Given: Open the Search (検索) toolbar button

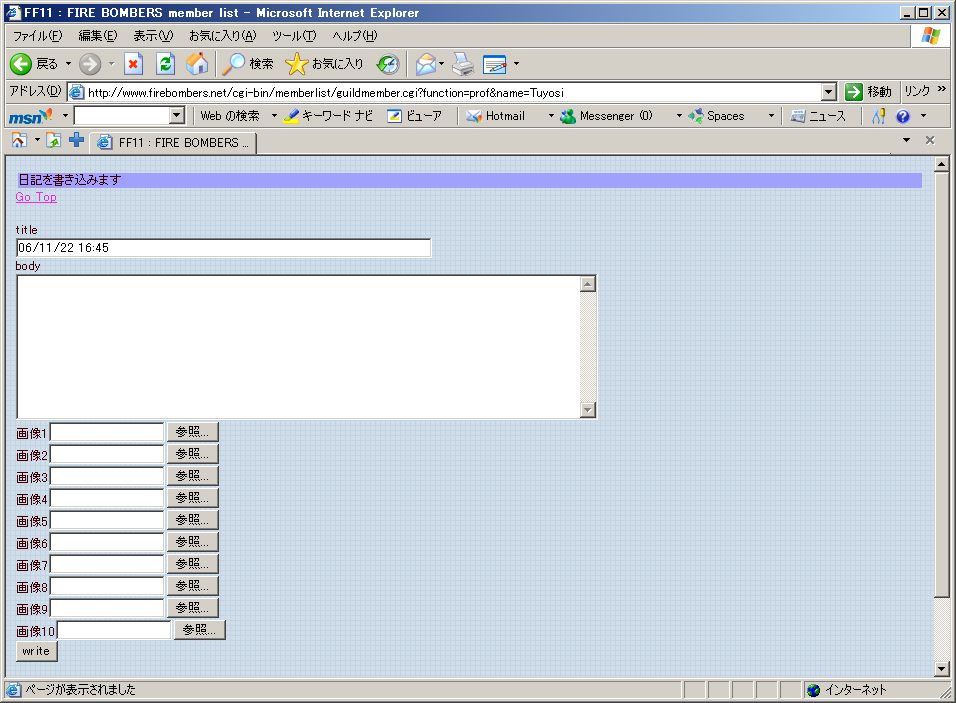Looking at the screenshot, I should pos(248,64).
